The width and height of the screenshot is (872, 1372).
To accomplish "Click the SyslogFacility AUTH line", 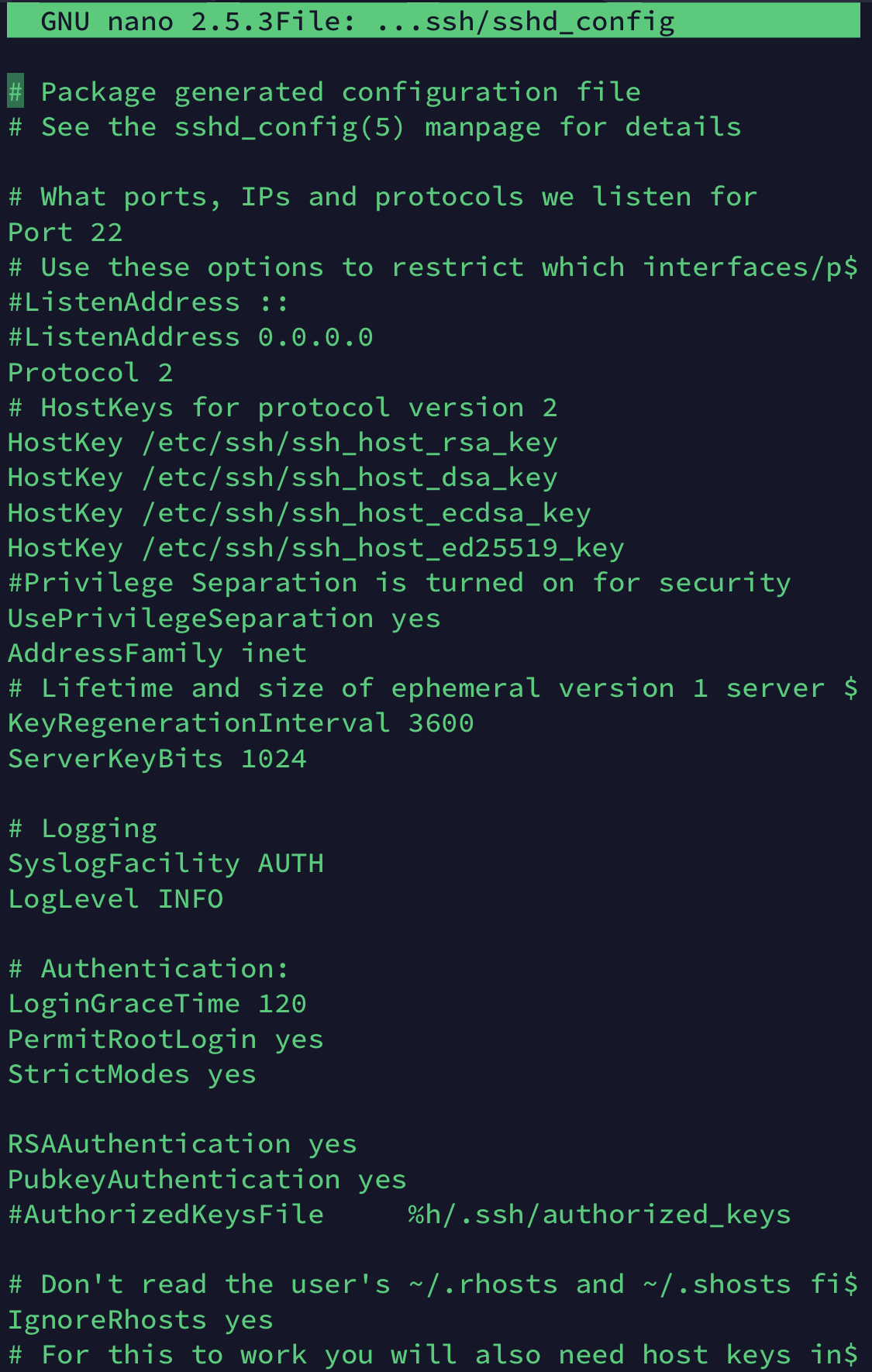I will [x=166, y=864].
